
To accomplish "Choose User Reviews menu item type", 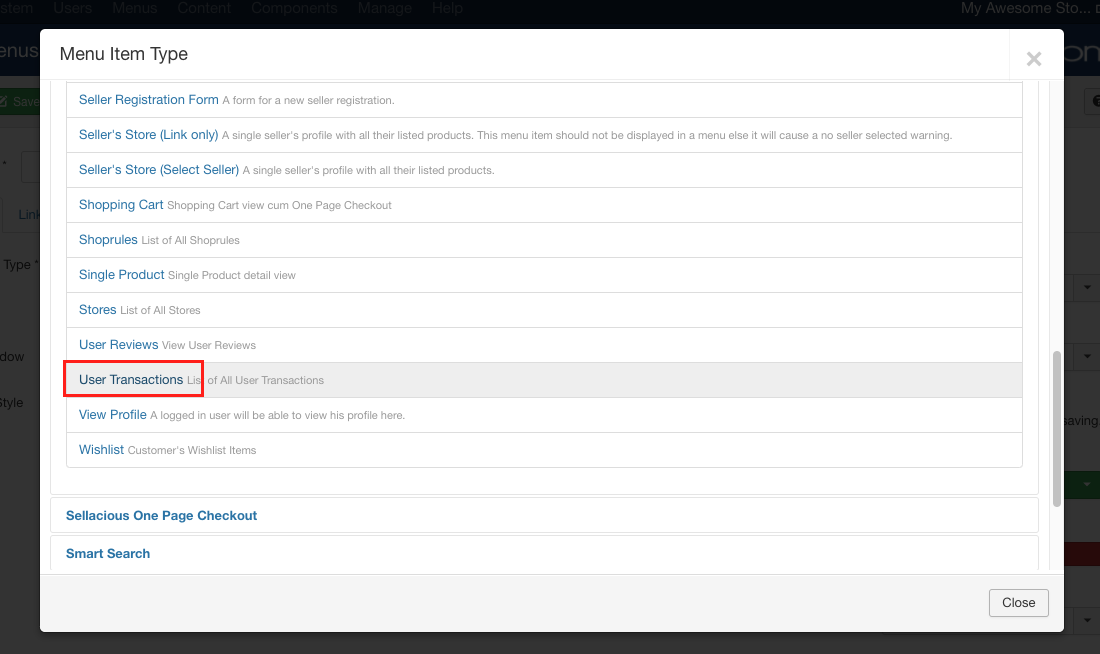I will 119,345.
